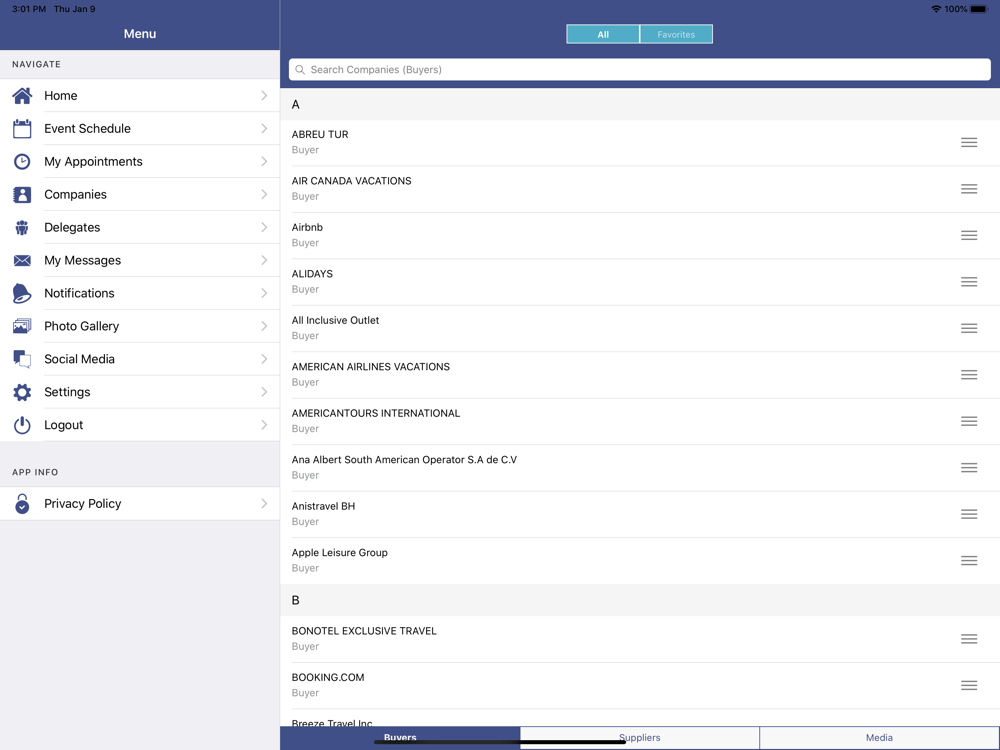1000x750 pixels.
Task: Tap the hamburger icon for AMERICAN AIRLINES VACATIONS
Action: (969, 374)
